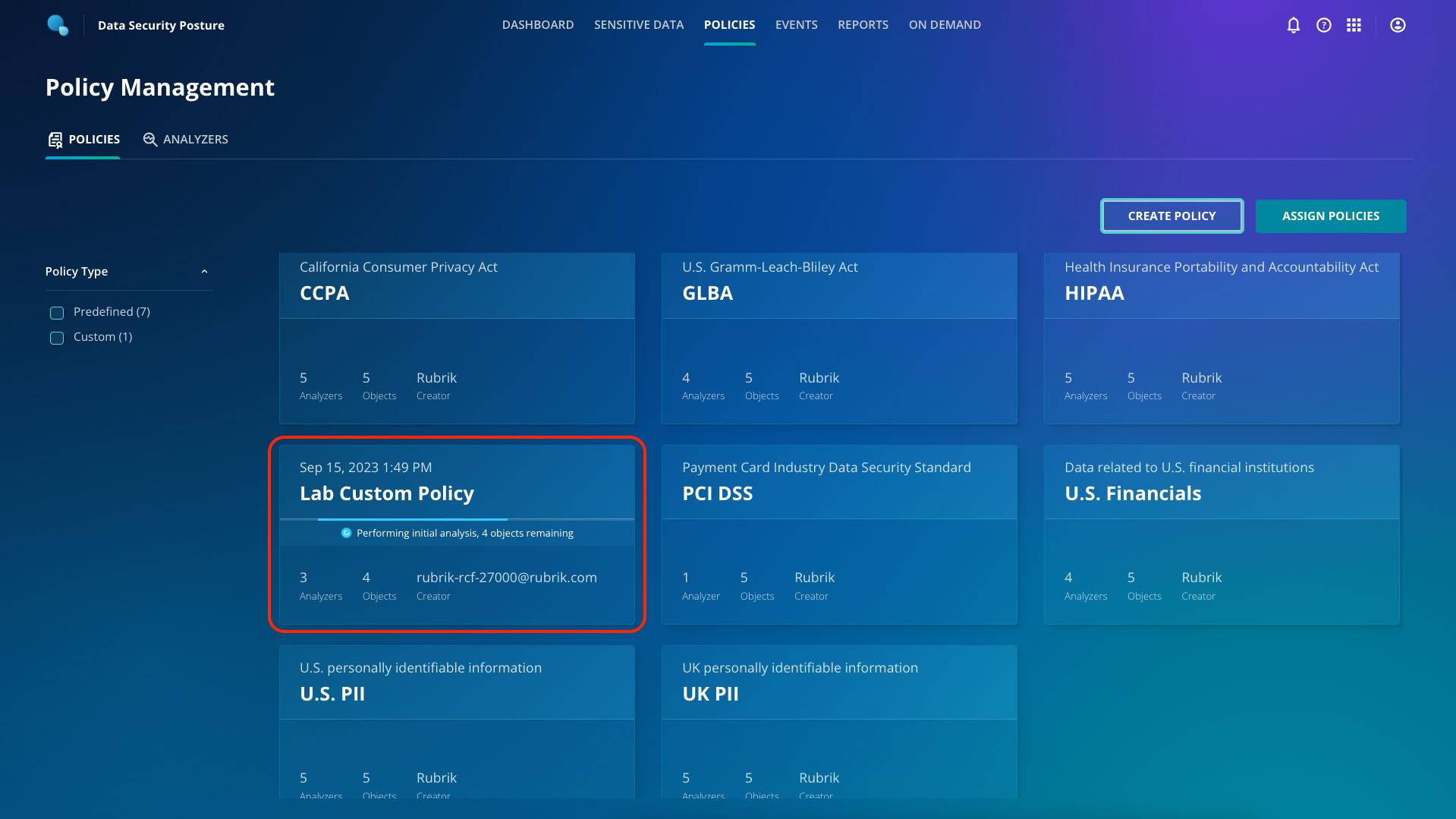Go to the Sensitive Data menu
Screen dimensions: 1456x819
(638, 25)
